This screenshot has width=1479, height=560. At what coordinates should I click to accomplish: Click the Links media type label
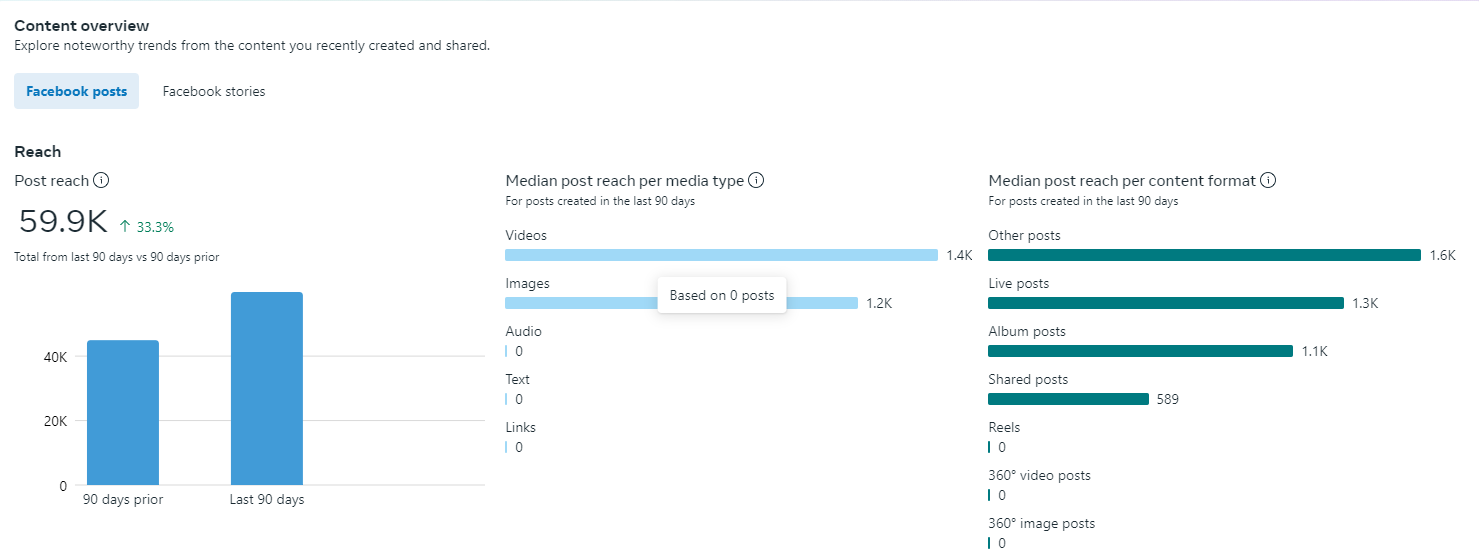(x=521, y=427)
